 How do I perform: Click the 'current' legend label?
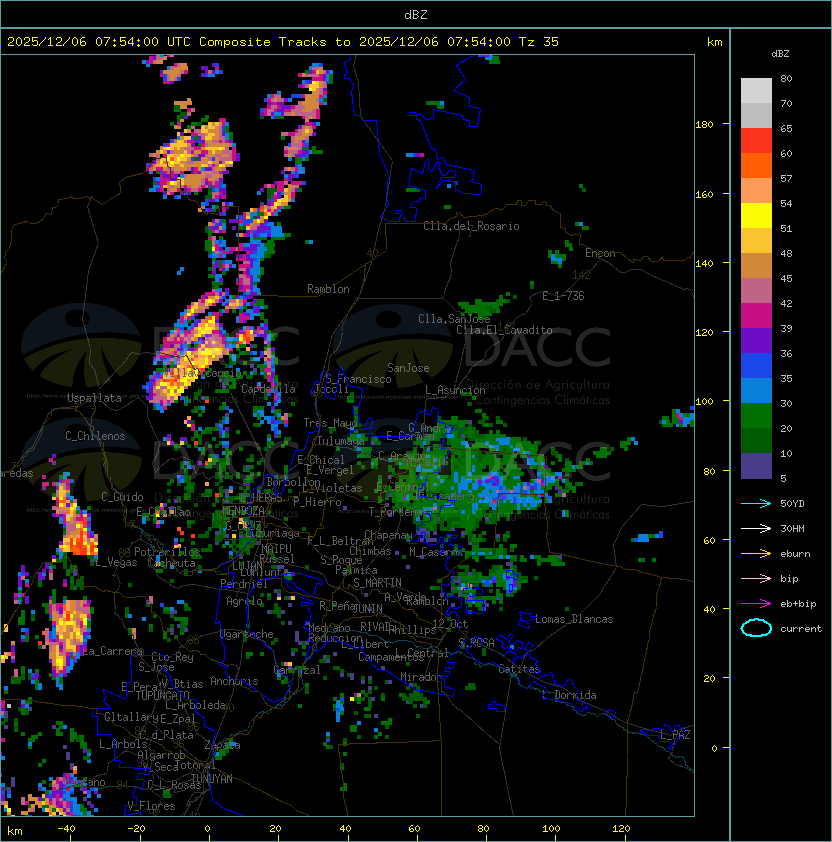tap(801, 628)
